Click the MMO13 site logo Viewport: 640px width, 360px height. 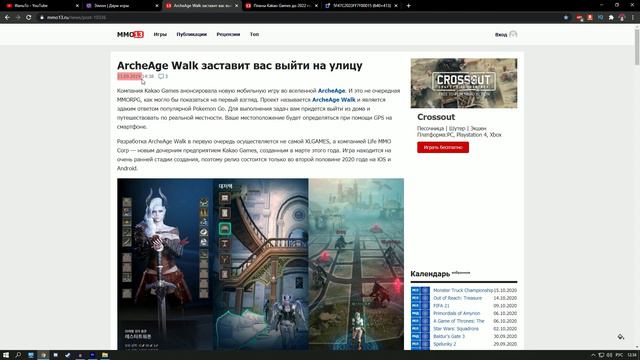tap(130, 34)
